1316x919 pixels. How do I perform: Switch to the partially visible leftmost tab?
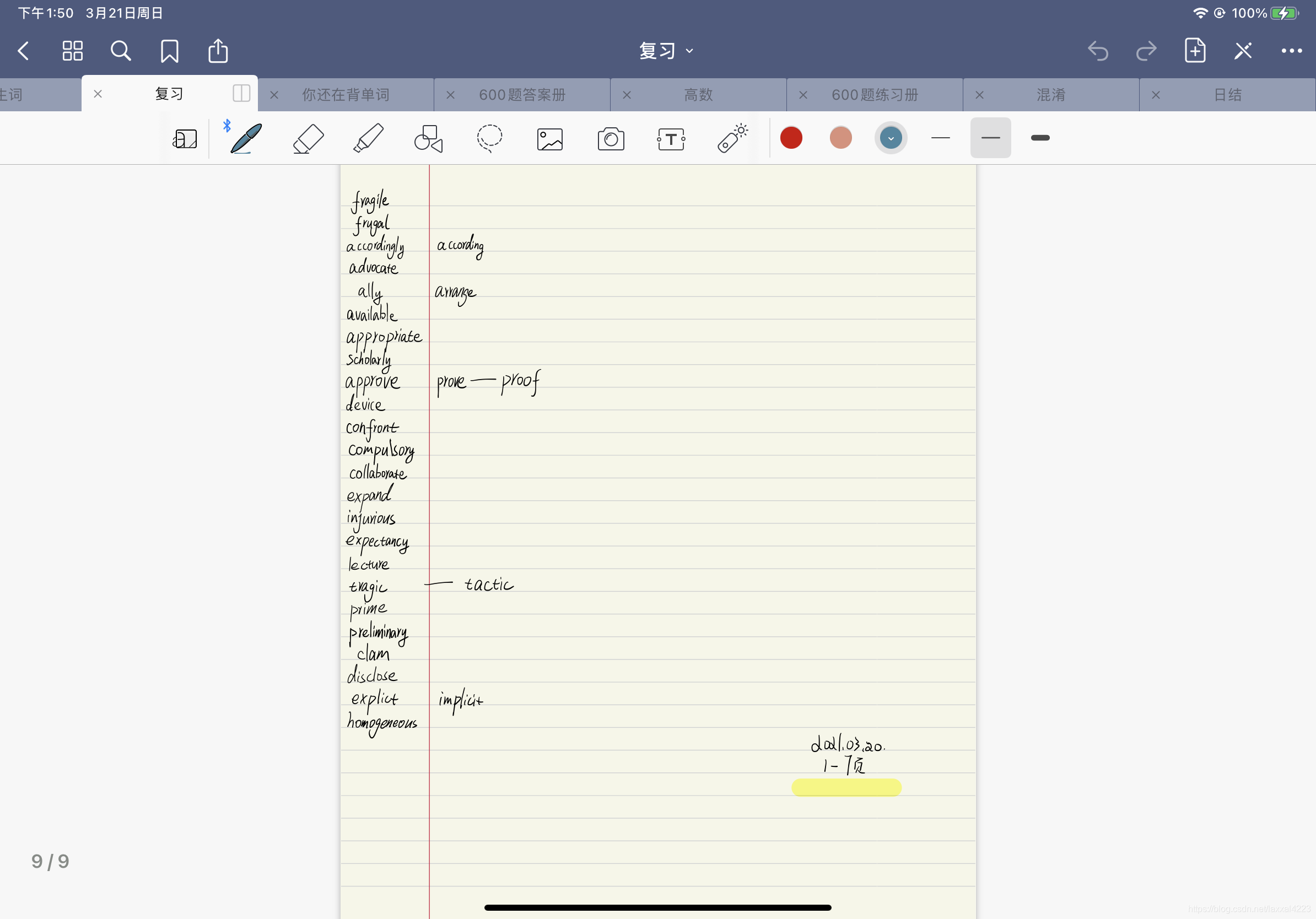click(40, 95)
